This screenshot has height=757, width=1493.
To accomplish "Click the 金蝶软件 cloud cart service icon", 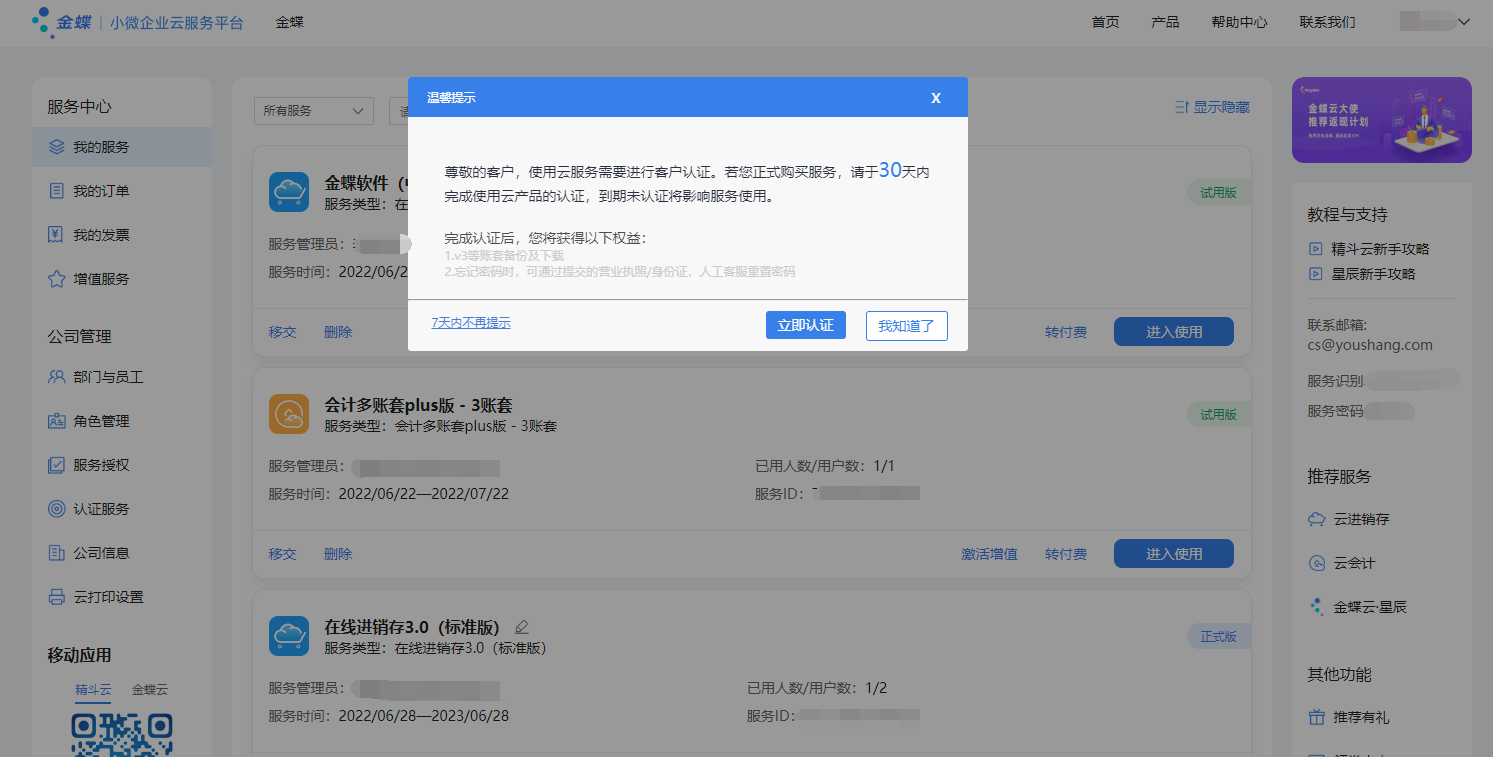I will (x=289, y=192).
